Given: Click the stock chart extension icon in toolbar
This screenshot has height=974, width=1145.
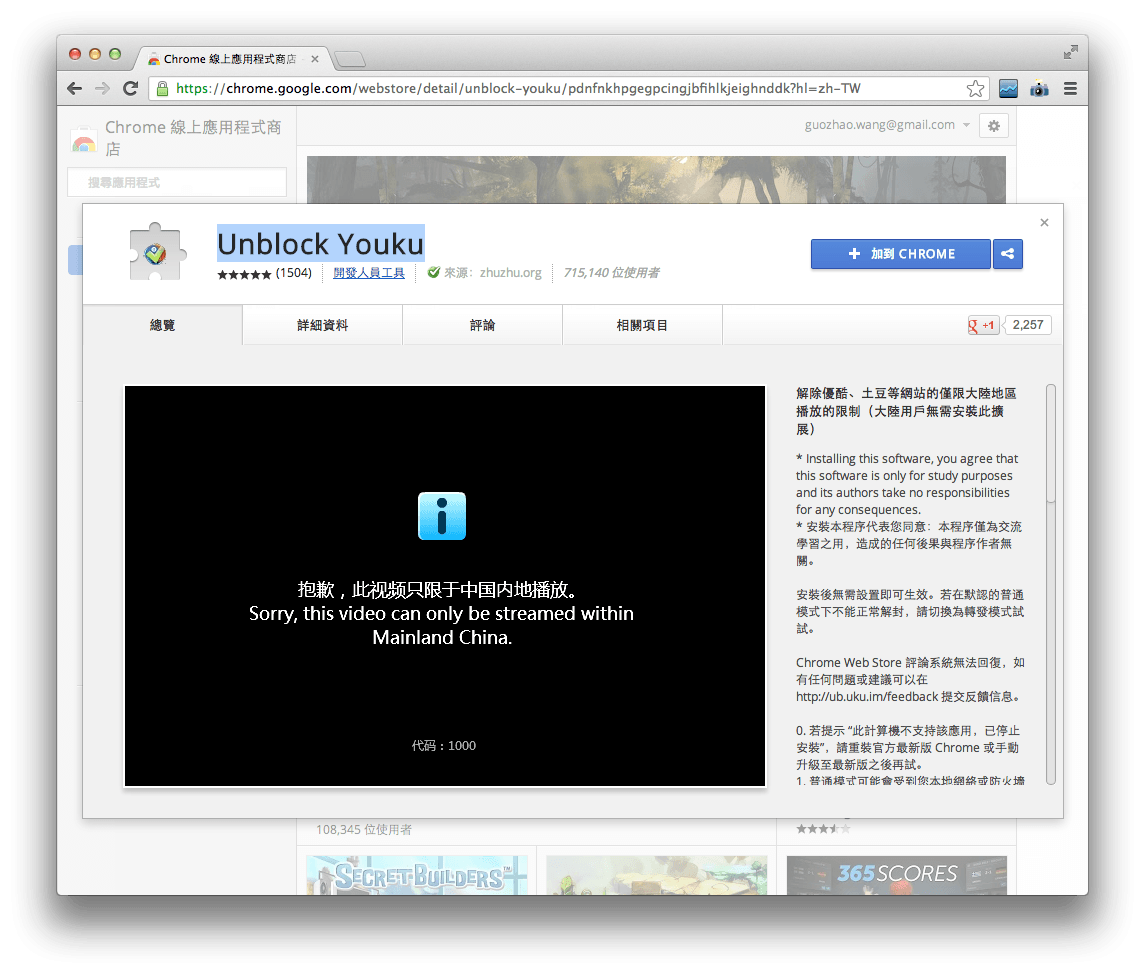Looking at the screenshot, I should coord(1008,88).
